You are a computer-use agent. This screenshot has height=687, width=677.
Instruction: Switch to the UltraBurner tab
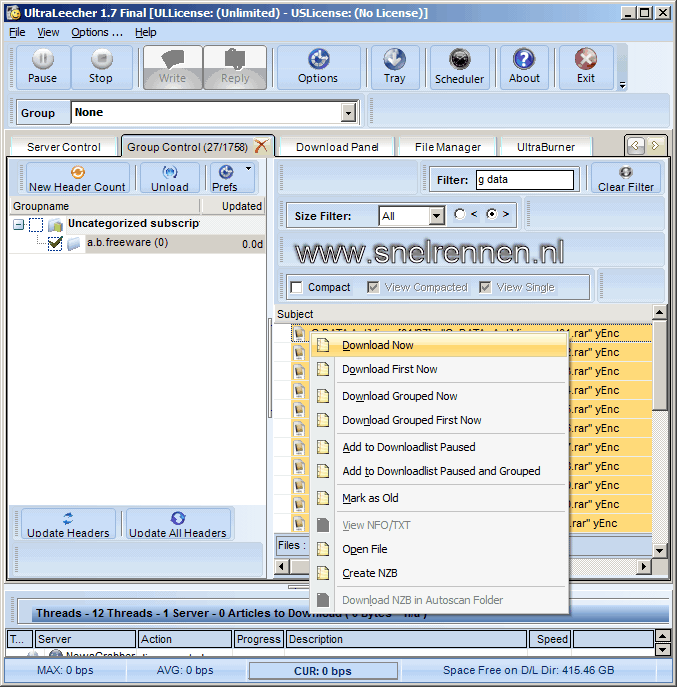point(546,147)
